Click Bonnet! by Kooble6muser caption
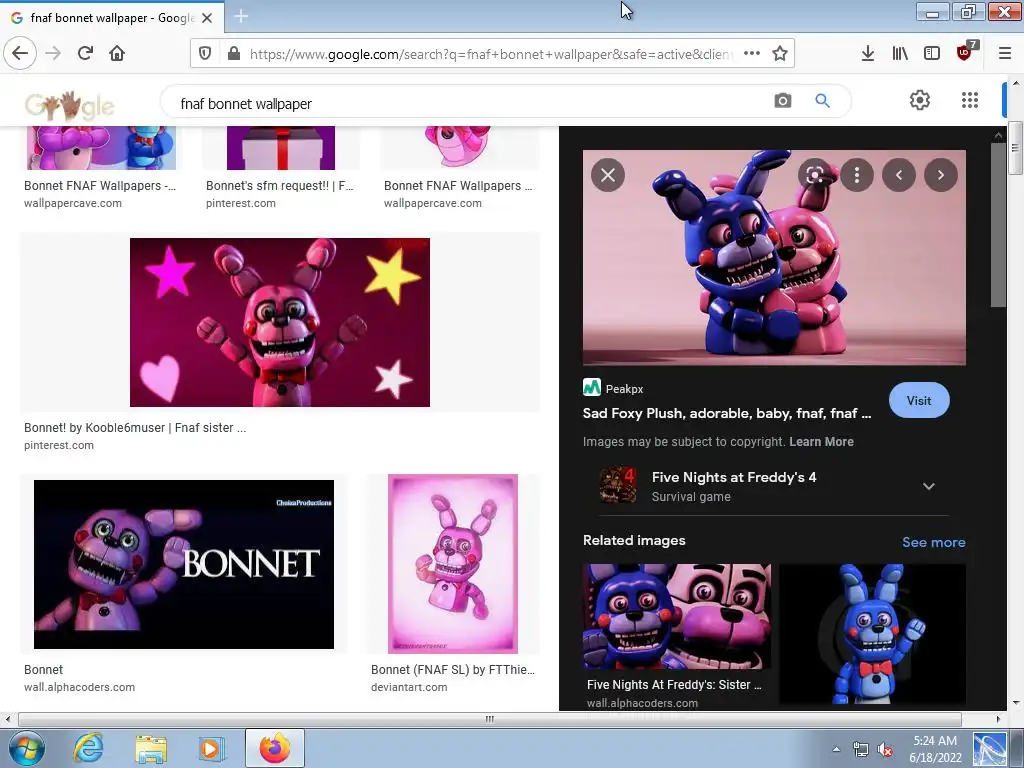 click(135, 428)
